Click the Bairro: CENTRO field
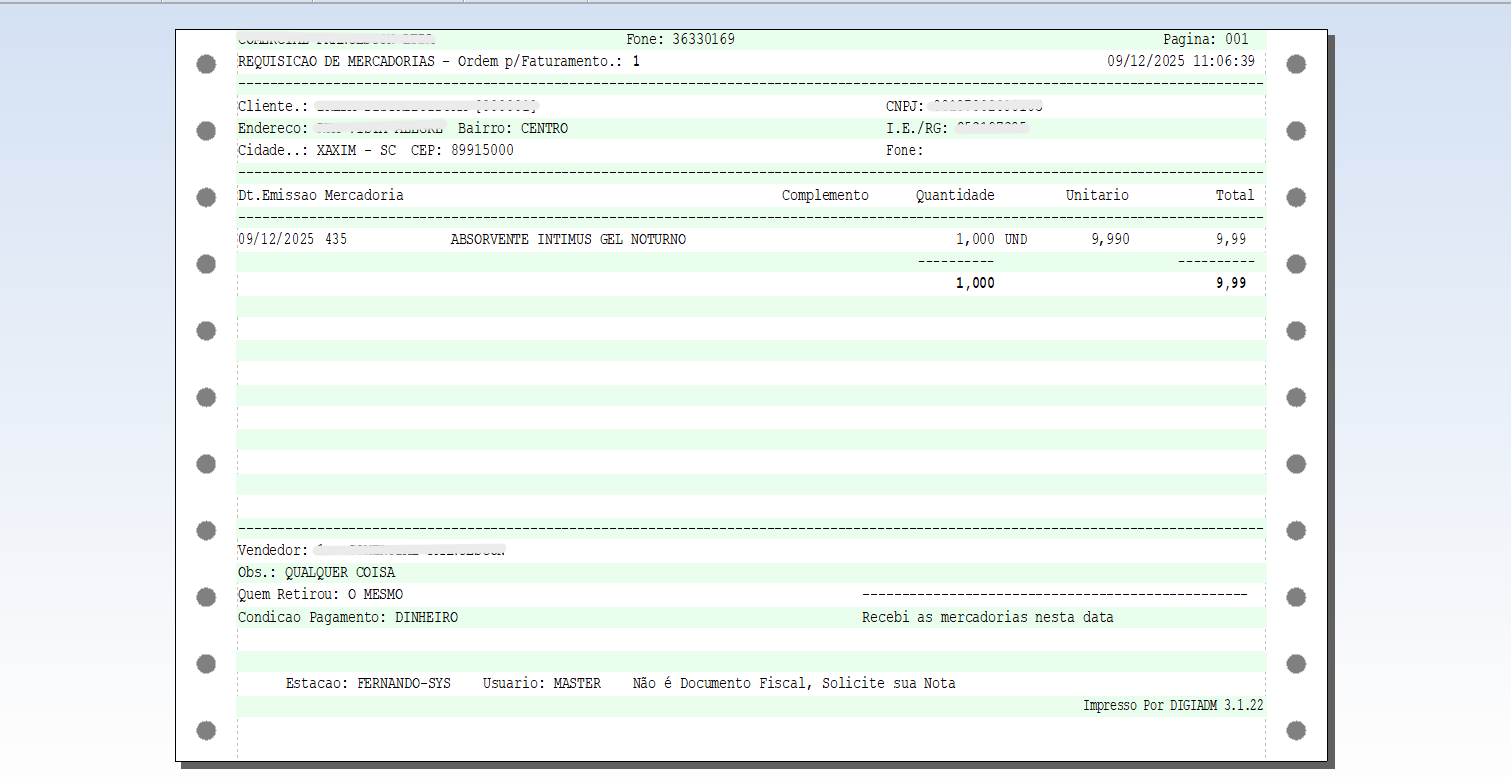Viewport: 1511px width, 777px height. tap(513, 128)
